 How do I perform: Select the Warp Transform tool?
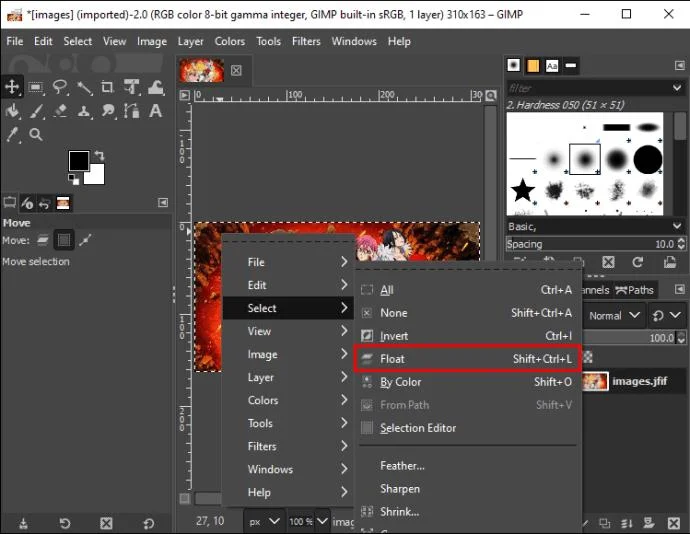click(156, 87)
